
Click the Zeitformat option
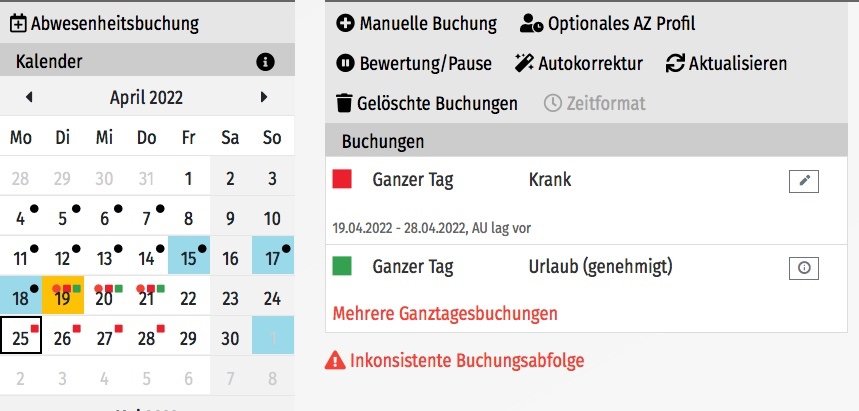tap(594, 103)
